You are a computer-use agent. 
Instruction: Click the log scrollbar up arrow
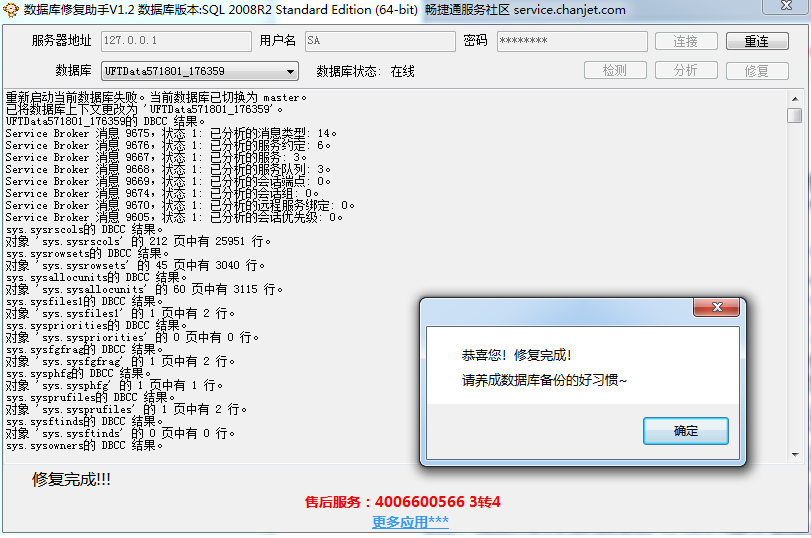[795, 99]
